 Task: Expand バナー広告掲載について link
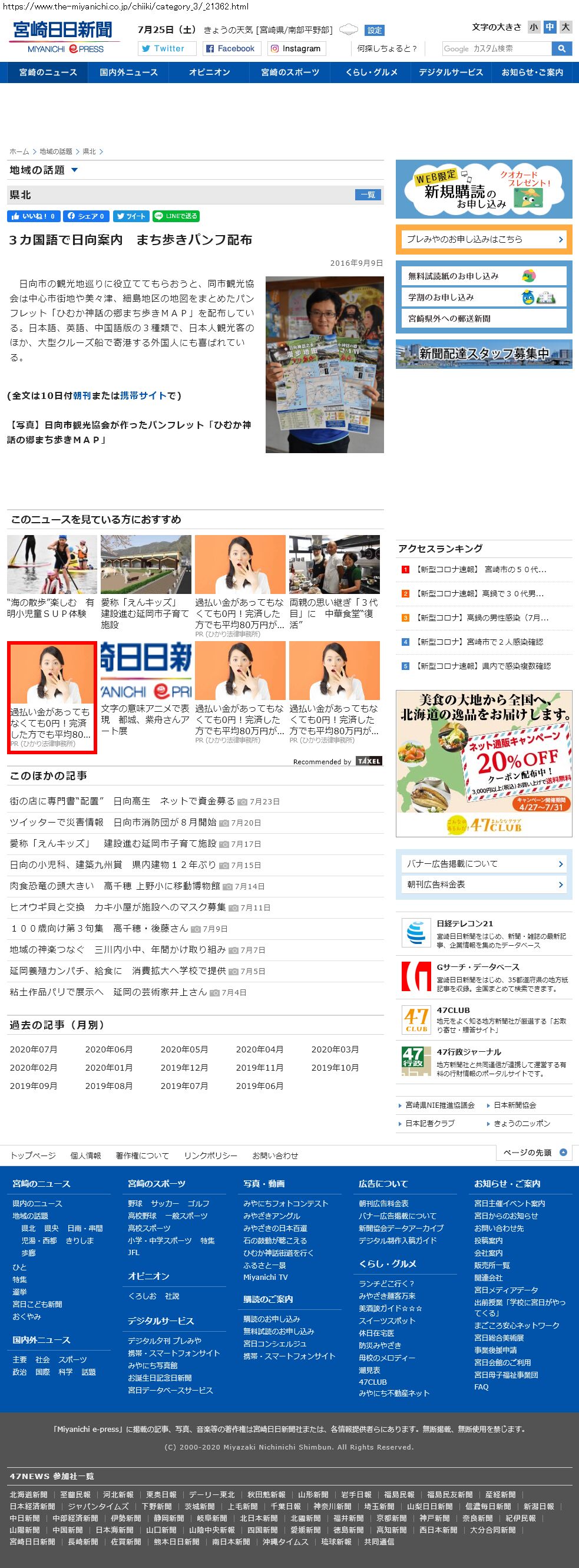[484, 864]
